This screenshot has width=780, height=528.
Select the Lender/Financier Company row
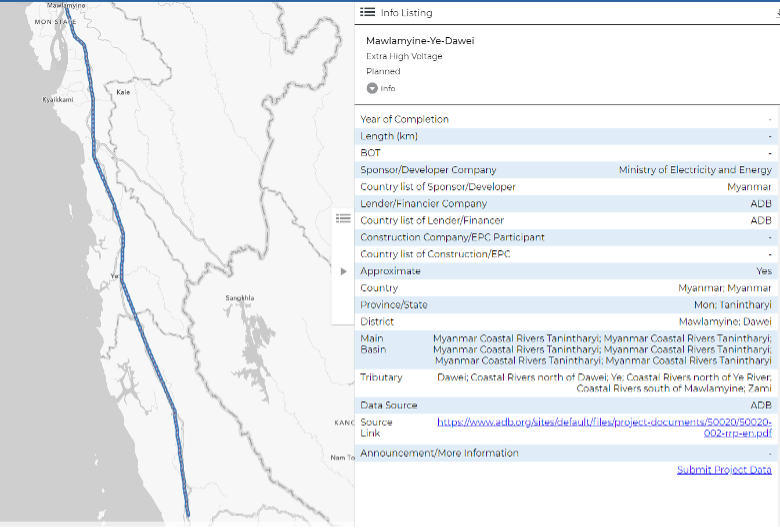[566, 204]
